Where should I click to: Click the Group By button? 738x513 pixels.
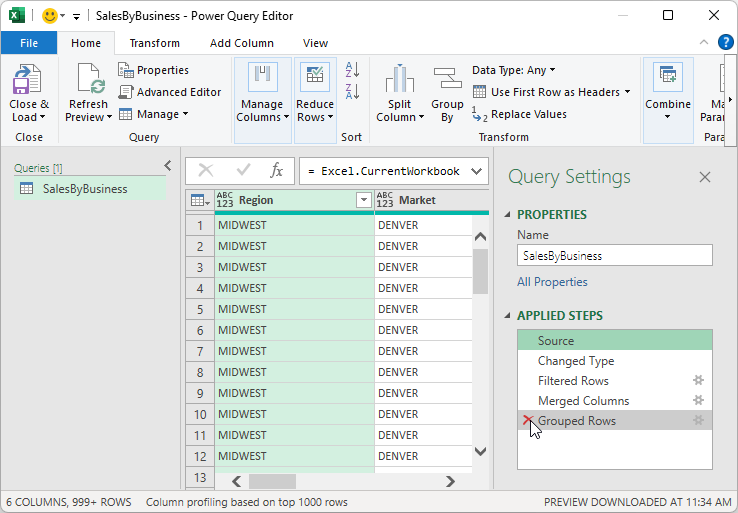tap(447, 94)
